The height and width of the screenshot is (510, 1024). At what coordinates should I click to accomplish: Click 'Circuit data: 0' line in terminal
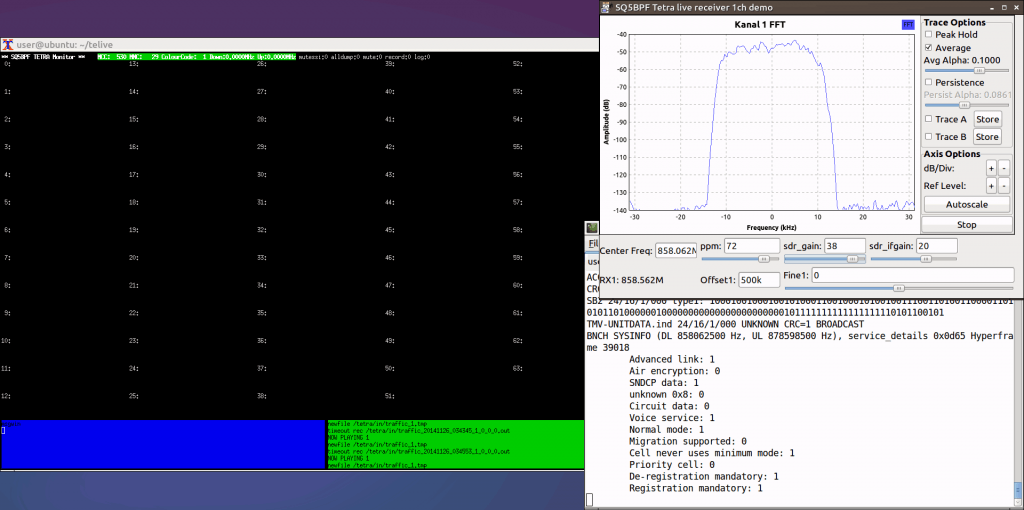pos(669,406)
